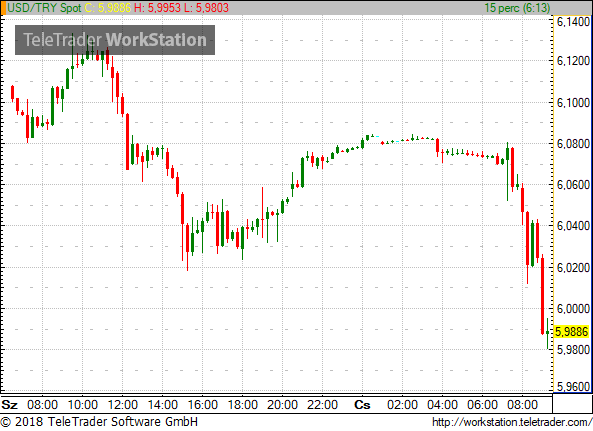Click the close value C: 5,9886 in header
Image resolution: width=593 pixels, height=431 pixels.
[108, 8]
